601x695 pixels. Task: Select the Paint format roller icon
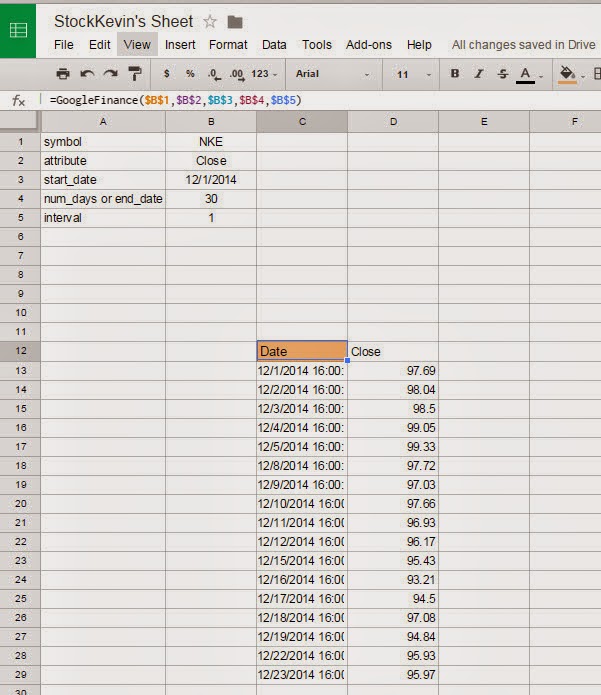point(134,74)
